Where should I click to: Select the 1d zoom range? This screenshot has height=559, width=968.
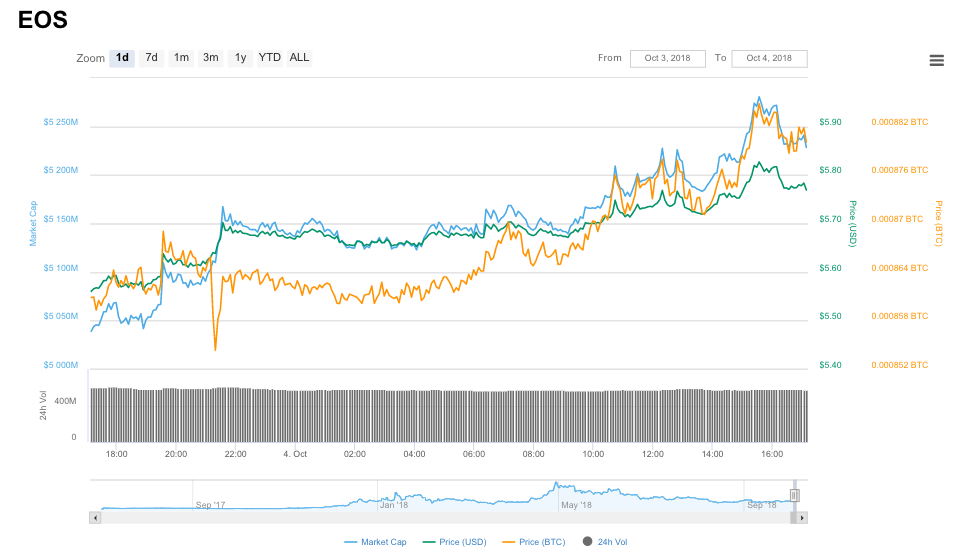[x=122, y=58]
